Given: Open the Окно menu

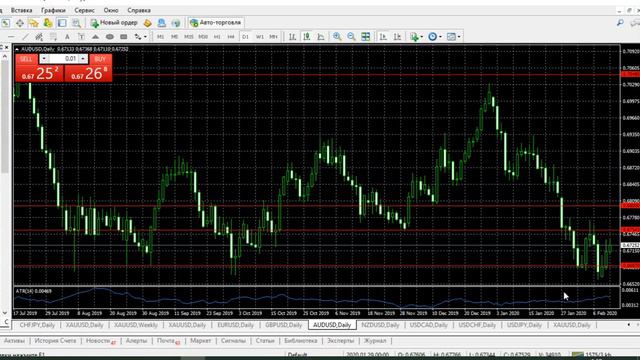Looking at the screenshot, I should 111,10.
